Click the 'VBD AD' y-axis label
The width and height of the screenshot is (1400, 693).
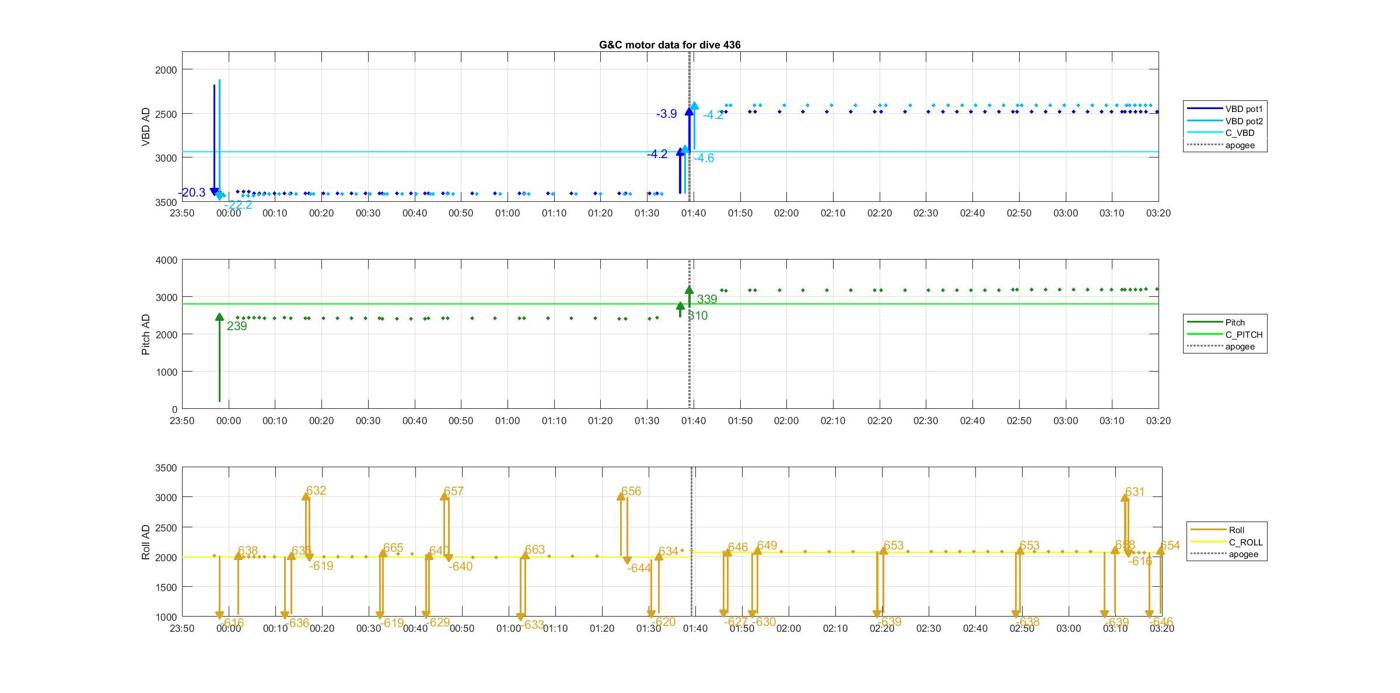coord(146,125)
